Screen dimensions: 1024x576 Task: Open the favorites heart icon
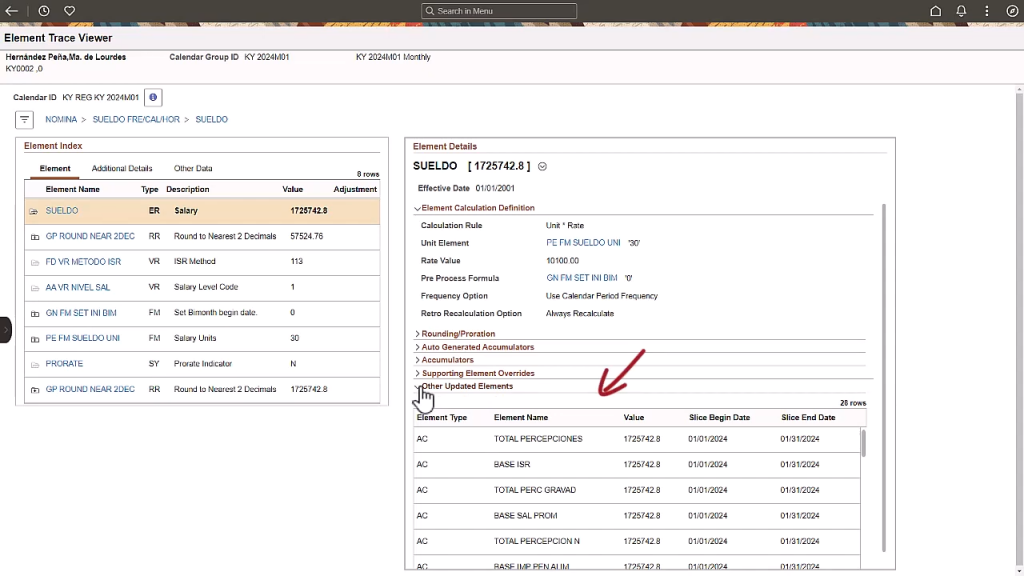69,10
